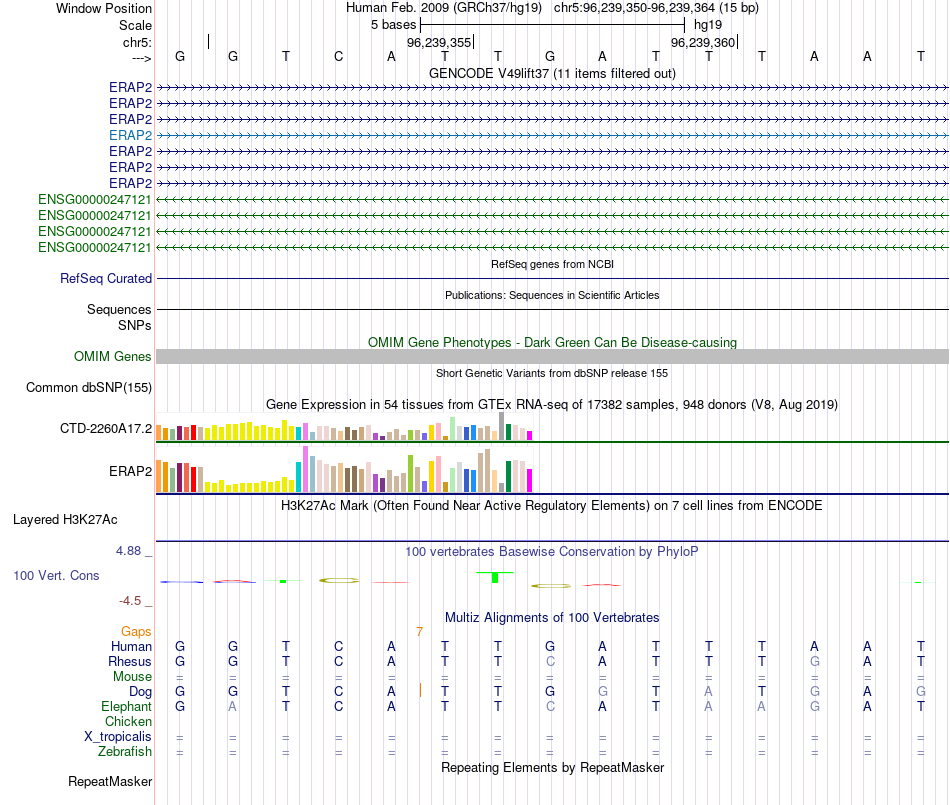Click the orange Gaps label
The image size is (950, 805).
pyautogui.click(x=136, y=632)
